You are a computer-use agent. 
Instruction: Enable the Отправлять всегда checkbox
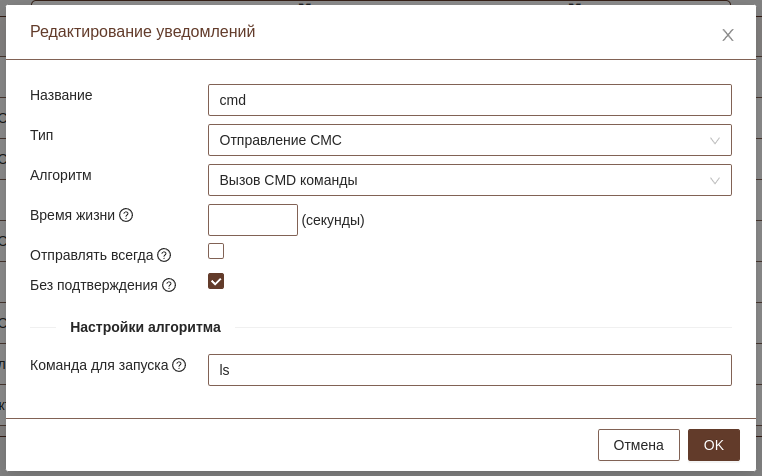216,251
